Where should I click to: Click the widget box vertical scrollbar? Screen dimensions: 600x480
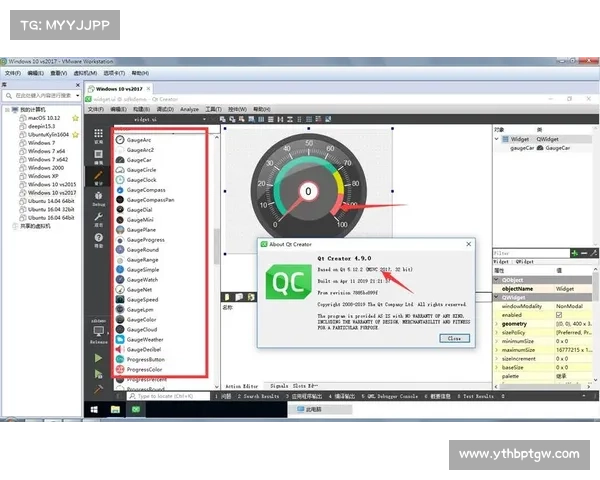216,247
